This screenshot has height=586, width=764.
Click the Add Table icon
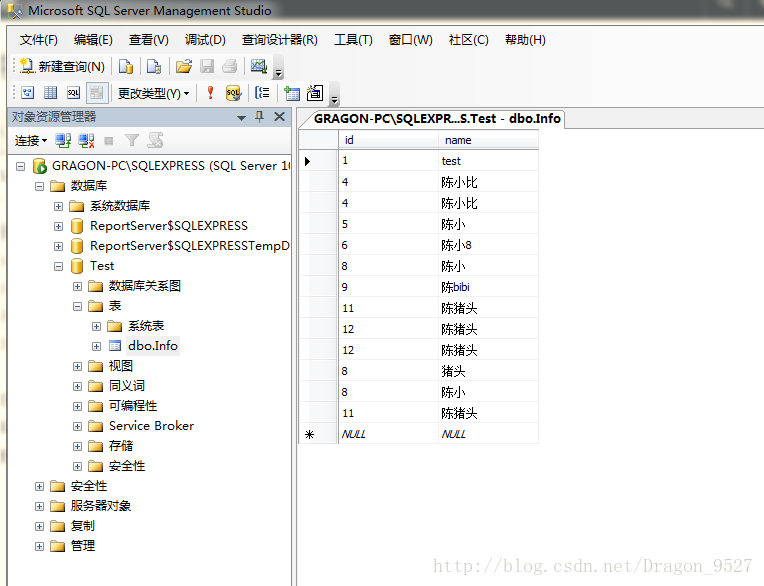292,93
